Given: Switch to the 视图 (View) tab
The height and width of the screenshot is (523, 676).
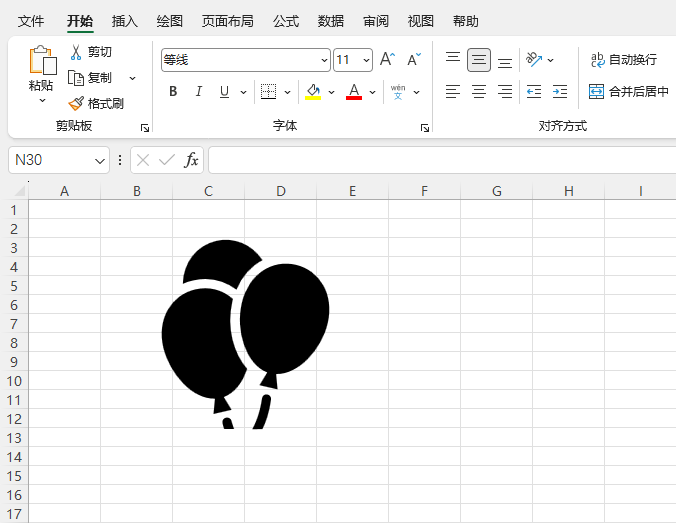Looking at the screenshot, I should coord(420,21).
